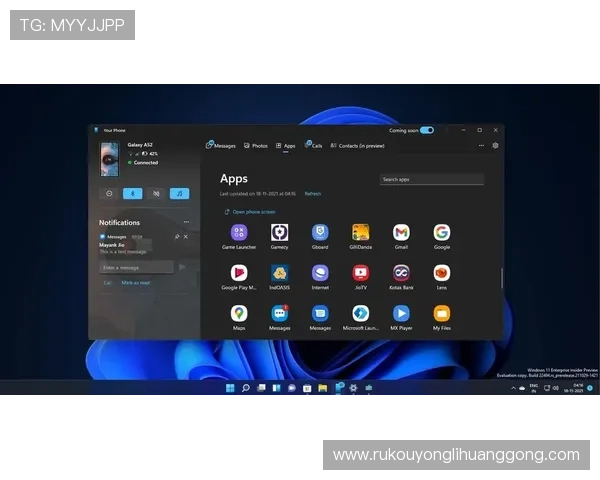The image size is (600, 480).
Task: Click the Refresh link
Action: click(x=313, y=194)
